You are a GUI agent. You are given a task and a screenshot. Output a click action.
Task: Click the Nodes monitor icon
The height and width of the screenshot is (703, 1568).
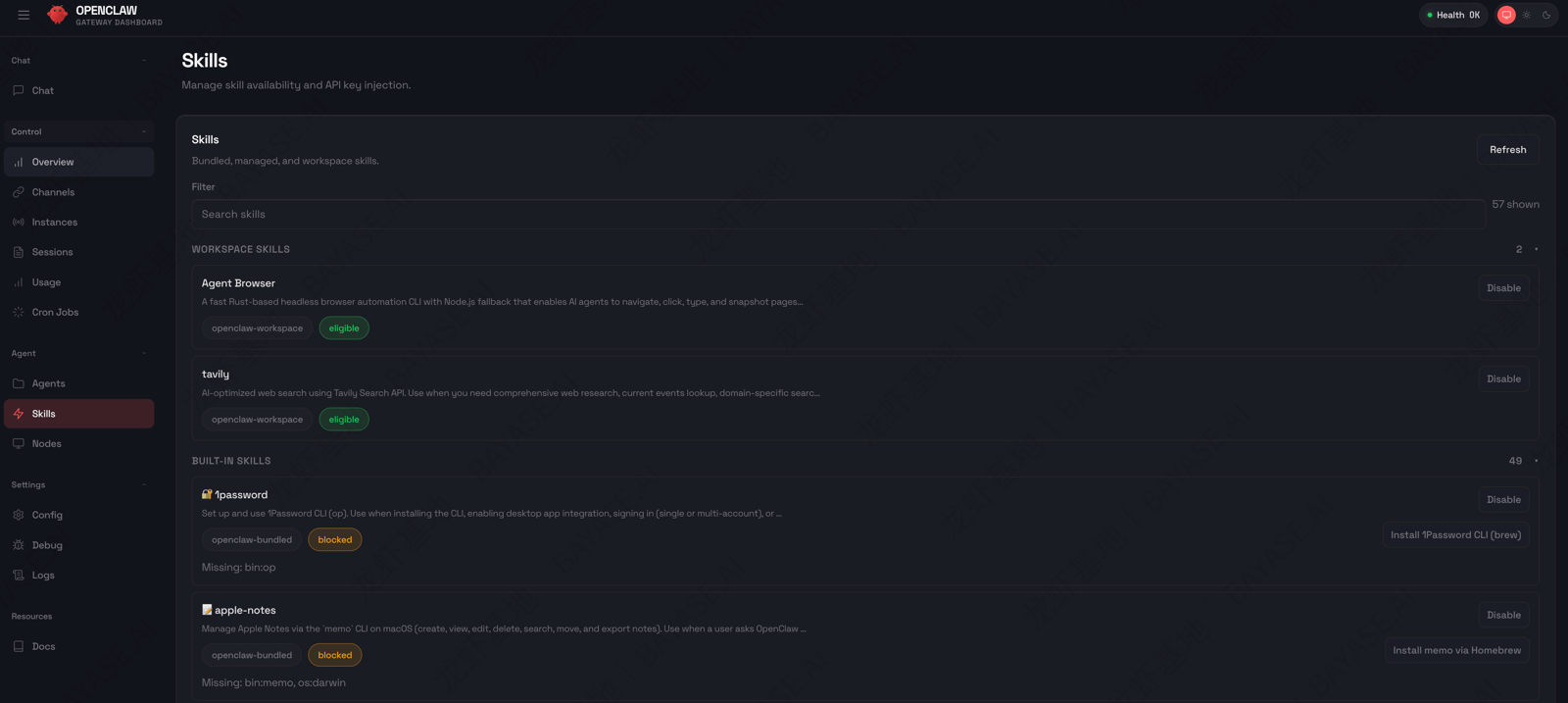[19, 443]
